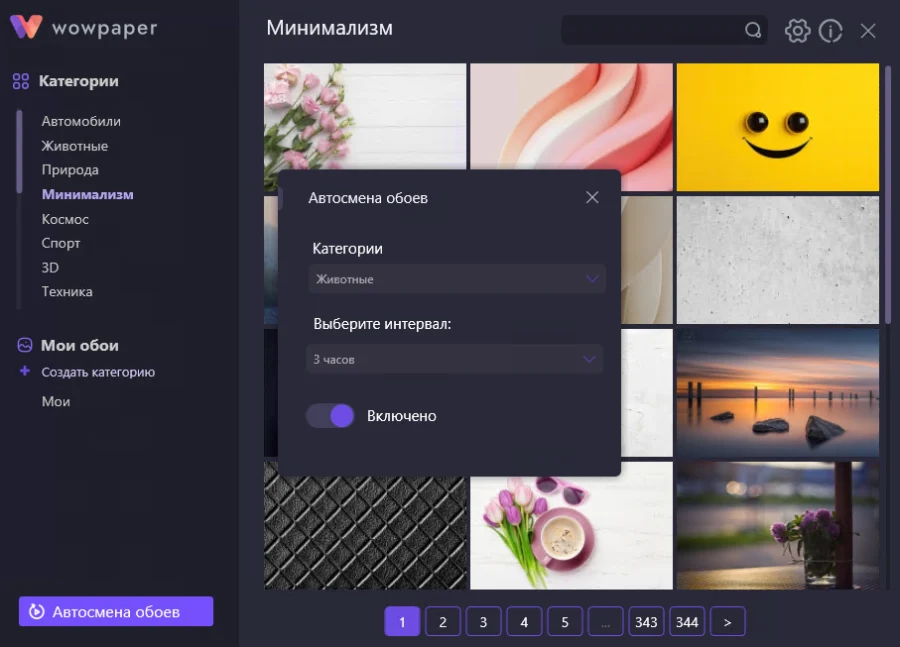
Task: Open settings via the gear icon
Action: (x=797, y=31)
